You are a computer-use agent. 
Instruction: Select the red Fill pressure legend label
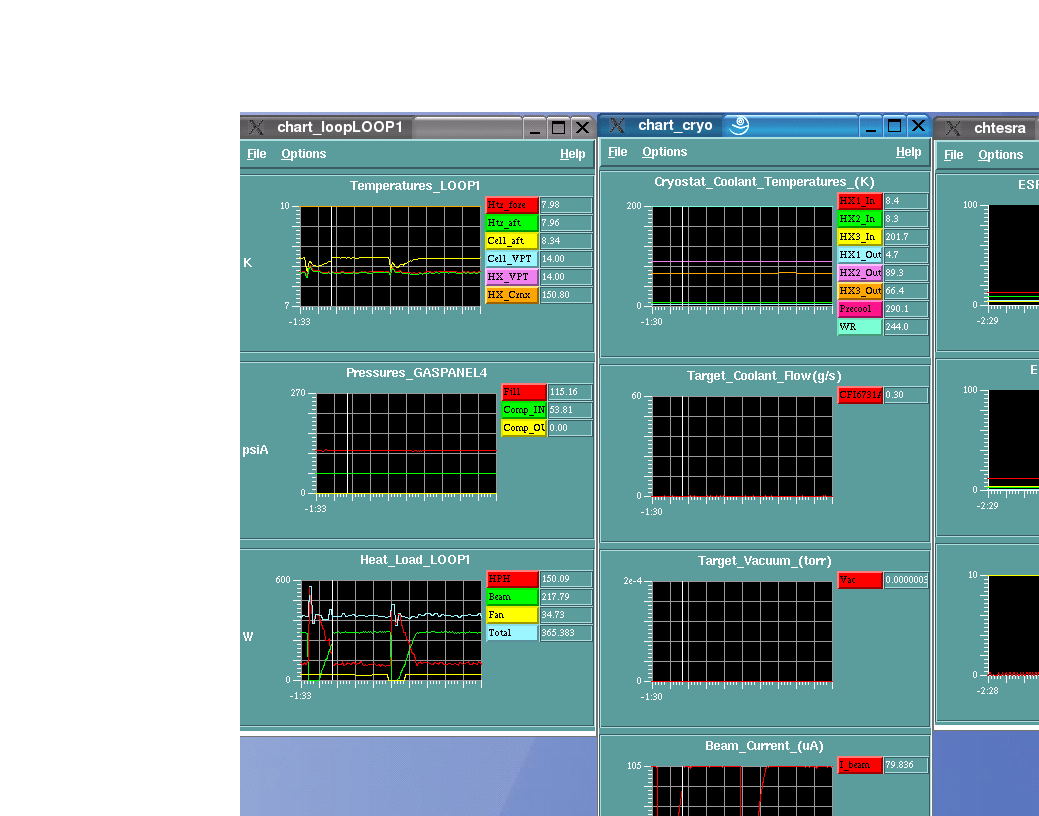(523, 392)
